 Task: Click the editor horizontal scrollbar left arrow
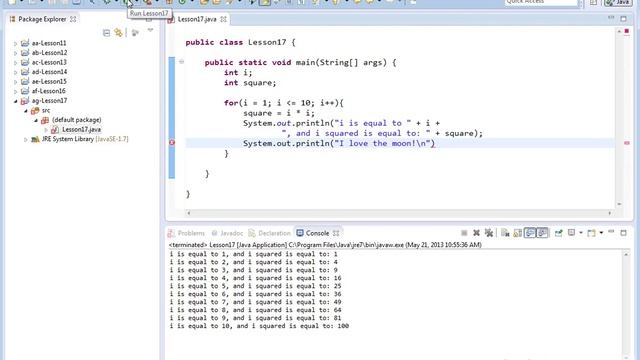pos(189,213)
